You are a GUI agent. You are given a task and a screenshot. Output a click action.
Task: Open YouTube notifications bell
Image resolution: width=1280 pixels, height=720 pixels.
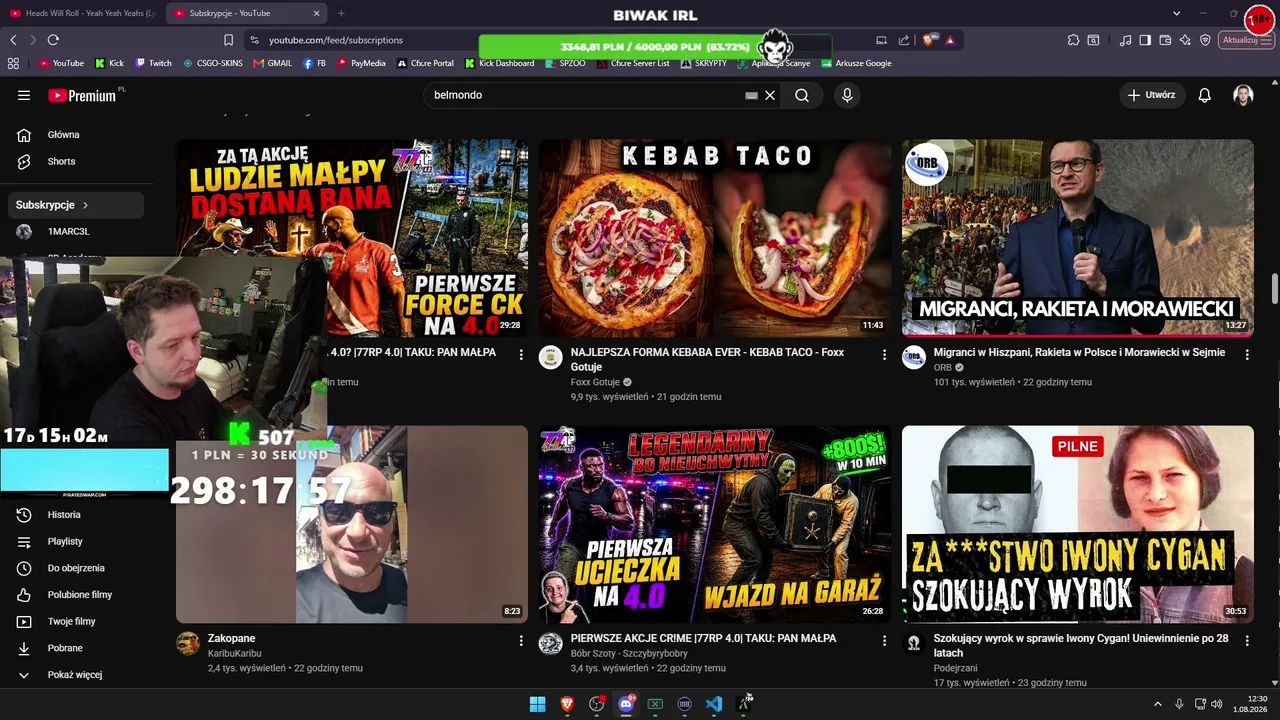coord(1205,95)
